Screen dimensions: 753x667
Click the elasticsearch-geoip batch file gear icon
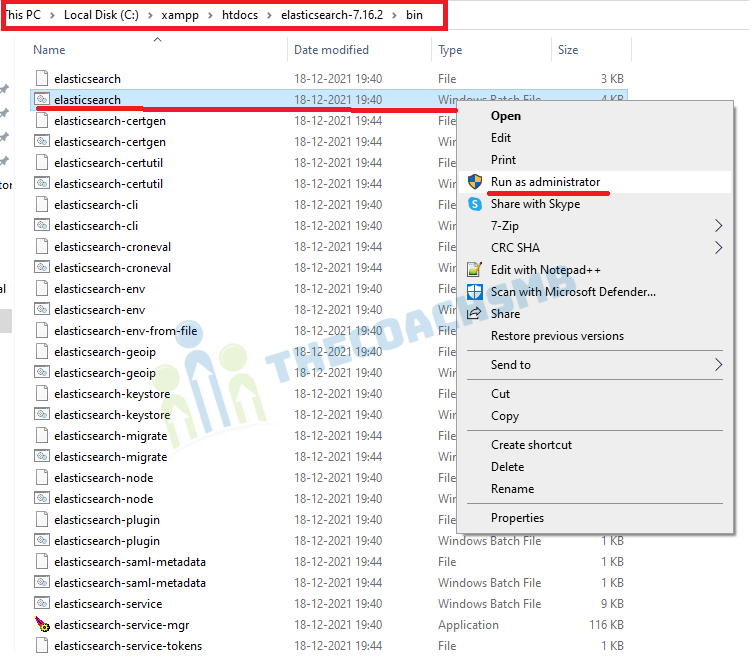coord(42,373)
